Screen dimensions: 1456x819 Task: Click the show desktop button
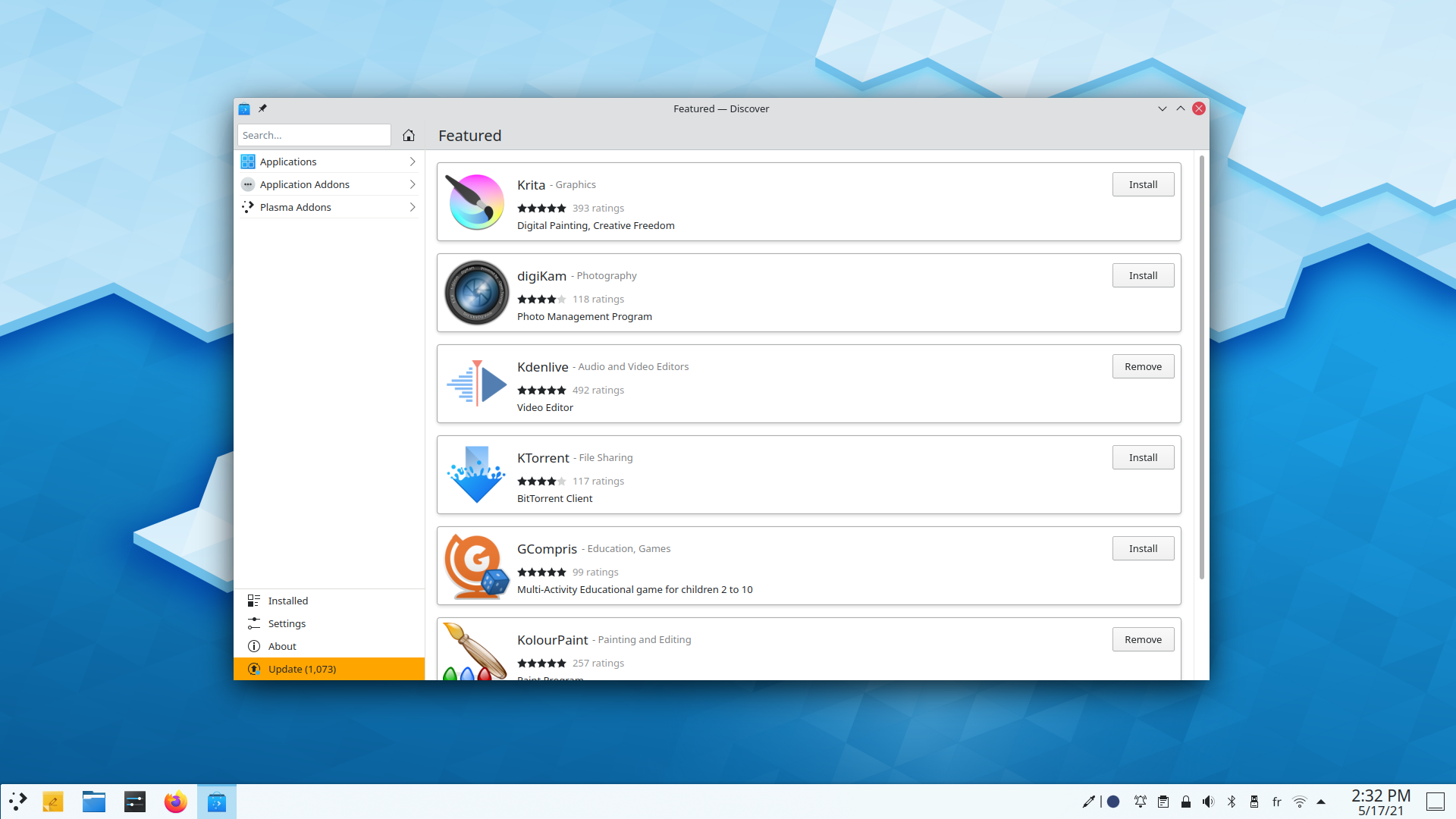click(1435, 802)
